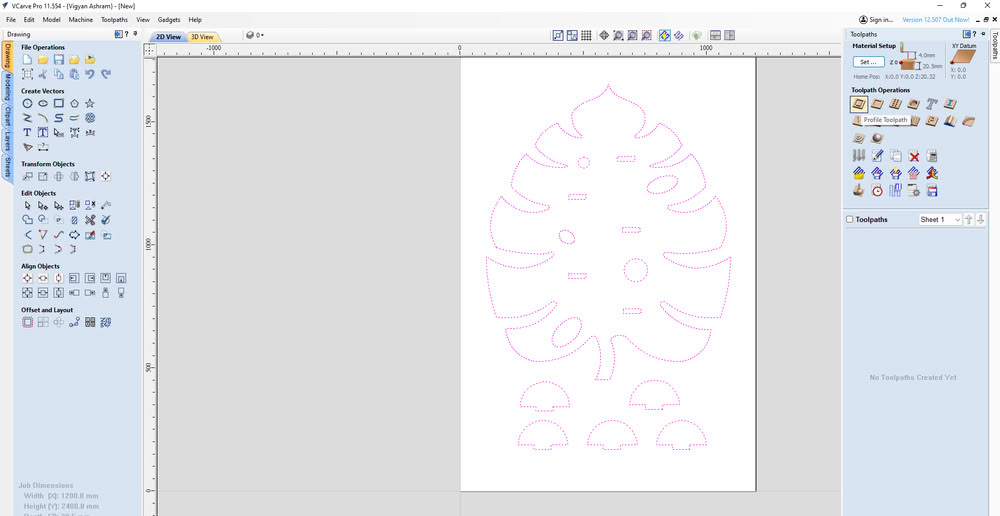Select the Draw Polygon tool
1000x516 pixels.
coord(75,103)
